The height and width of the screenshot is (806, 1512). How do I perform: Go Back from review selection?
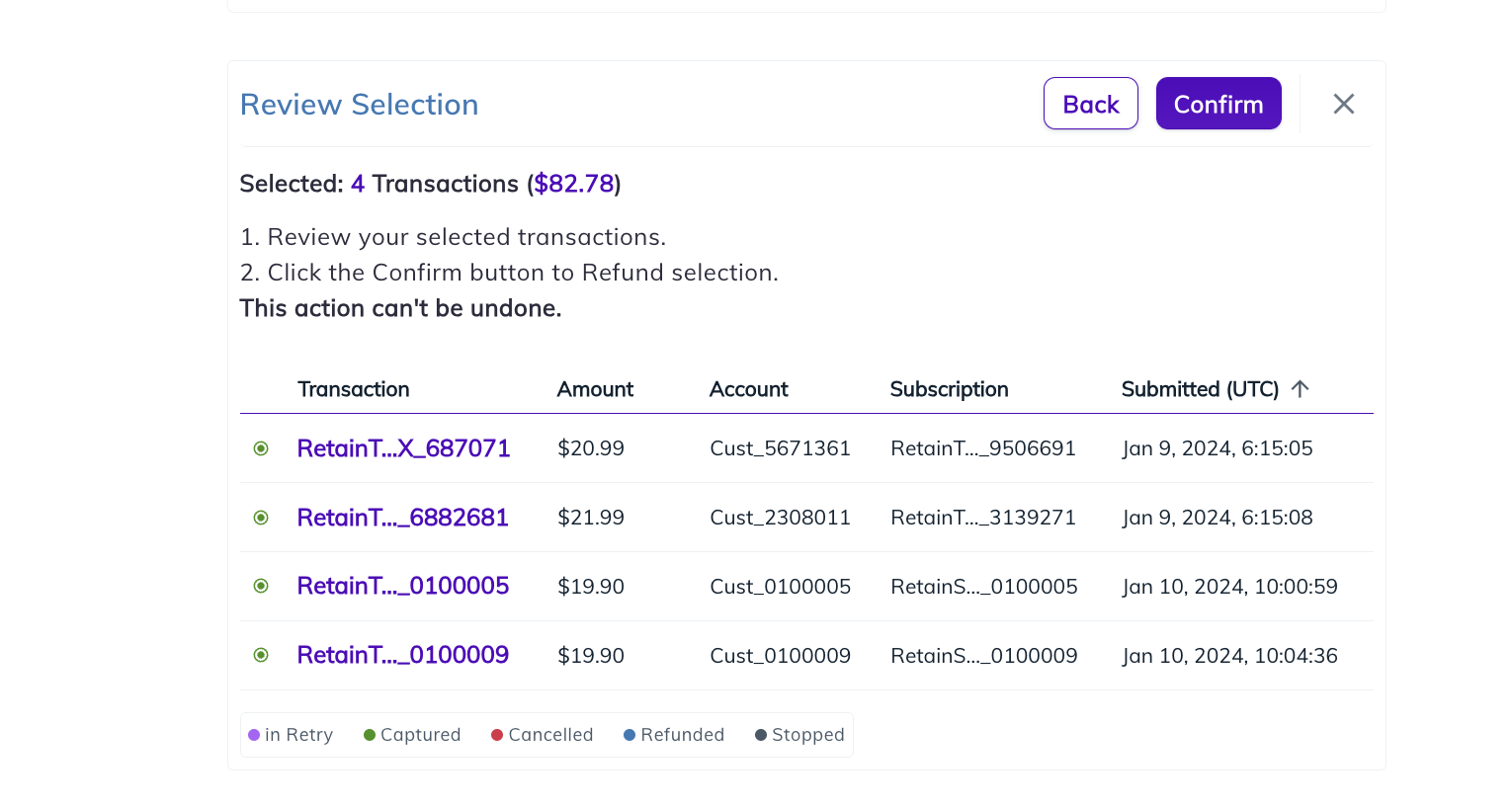point(1091,104)
